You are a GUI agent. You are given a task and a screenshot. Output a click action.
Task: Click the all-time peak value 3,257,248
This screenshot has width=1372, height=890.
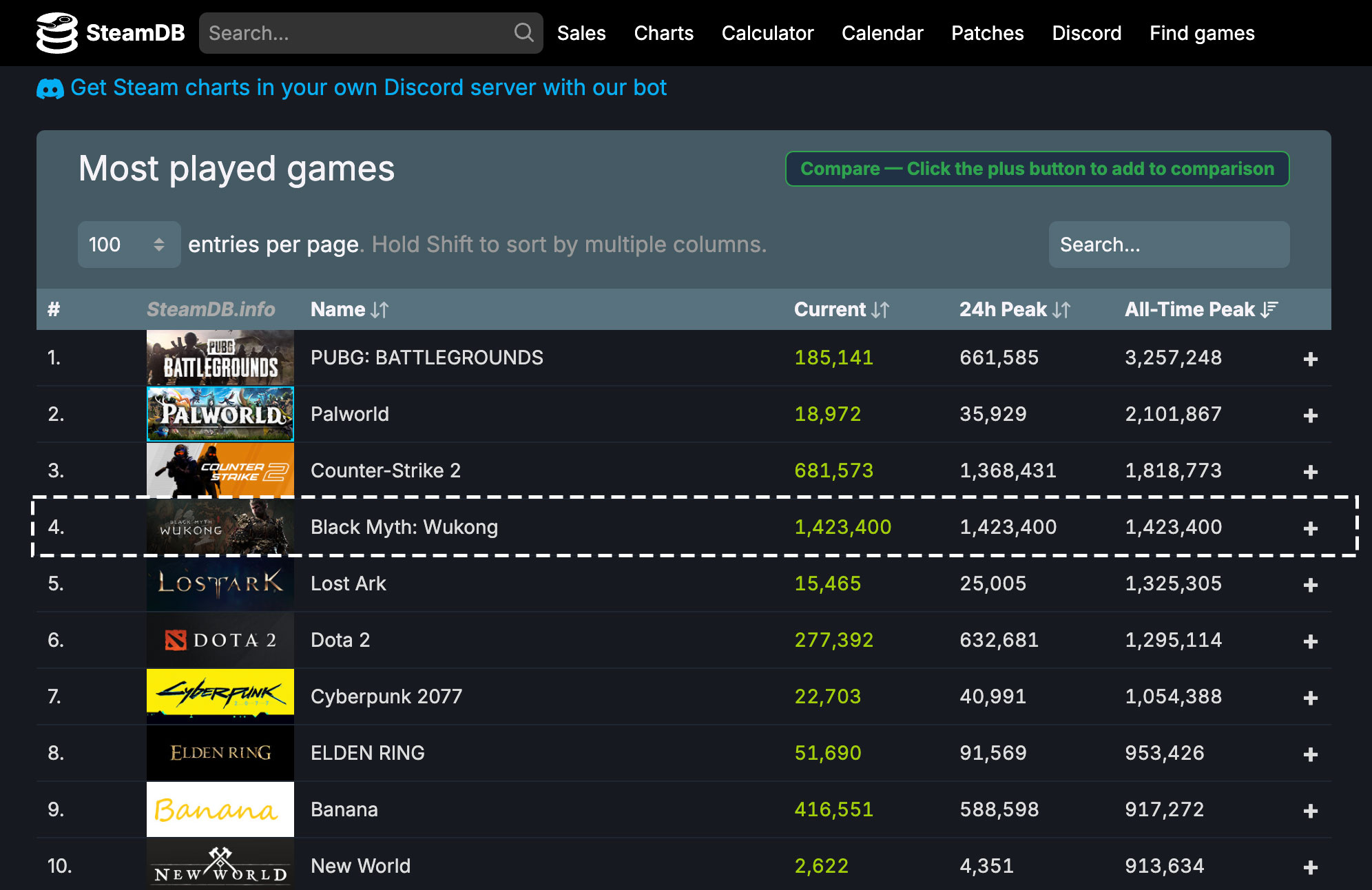1174,358
